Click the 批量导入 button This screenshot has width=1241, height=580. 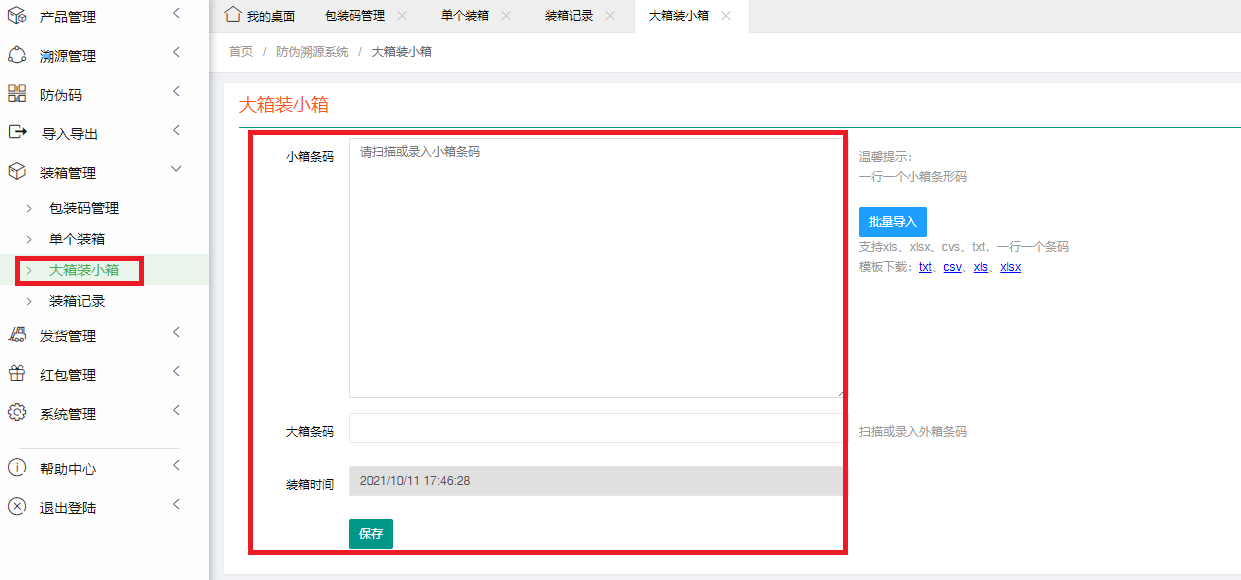point(892,222)
